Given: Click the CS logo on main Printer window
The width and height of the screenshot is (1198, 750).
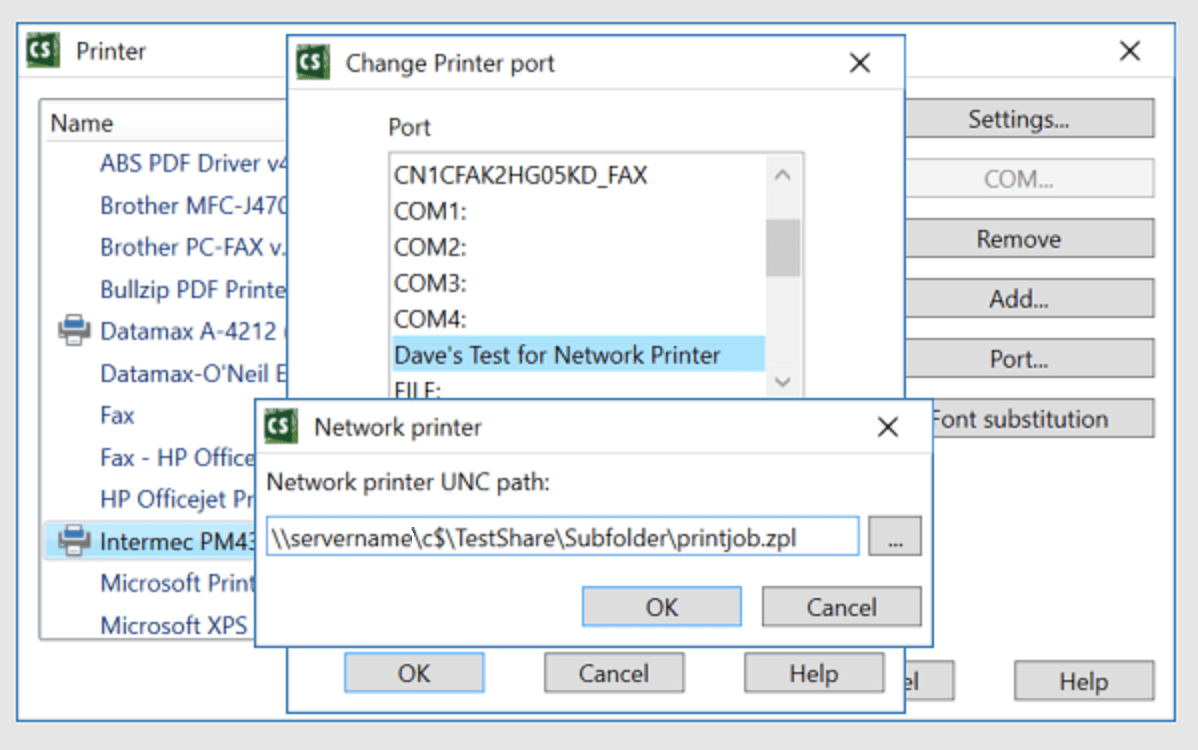Looking at the screenshot, I should tap(42, 48).
